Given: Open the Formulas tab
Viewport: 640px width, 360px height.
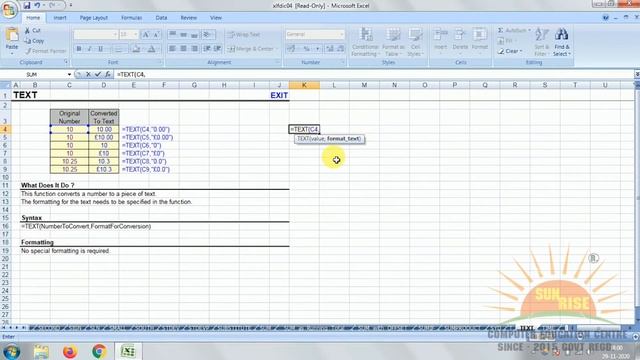Looking at the screenshot, I should pyautogui.click(x=131, y=18).
